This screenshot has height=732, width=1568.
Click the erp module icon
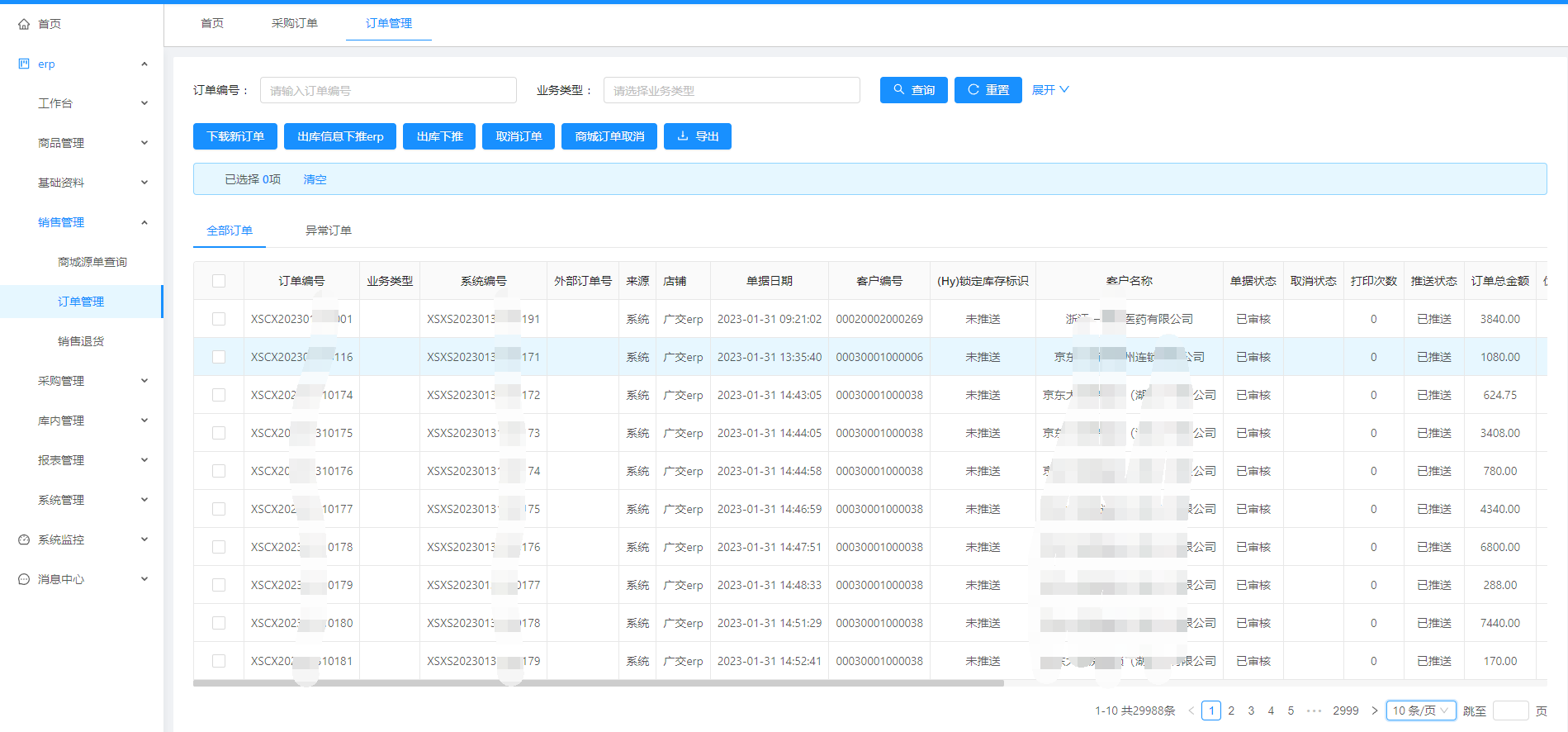(24, 64)
